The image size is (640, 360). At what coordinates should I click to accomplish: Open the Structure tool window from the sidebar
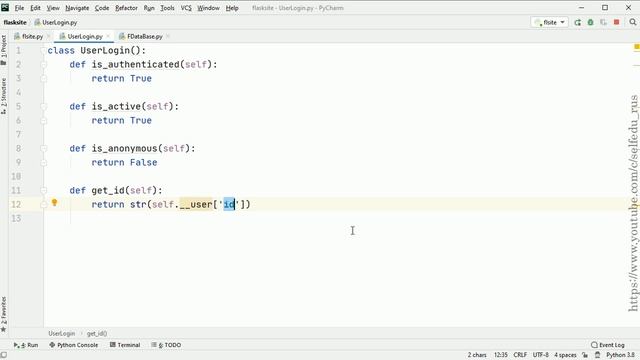coord(4,96)
